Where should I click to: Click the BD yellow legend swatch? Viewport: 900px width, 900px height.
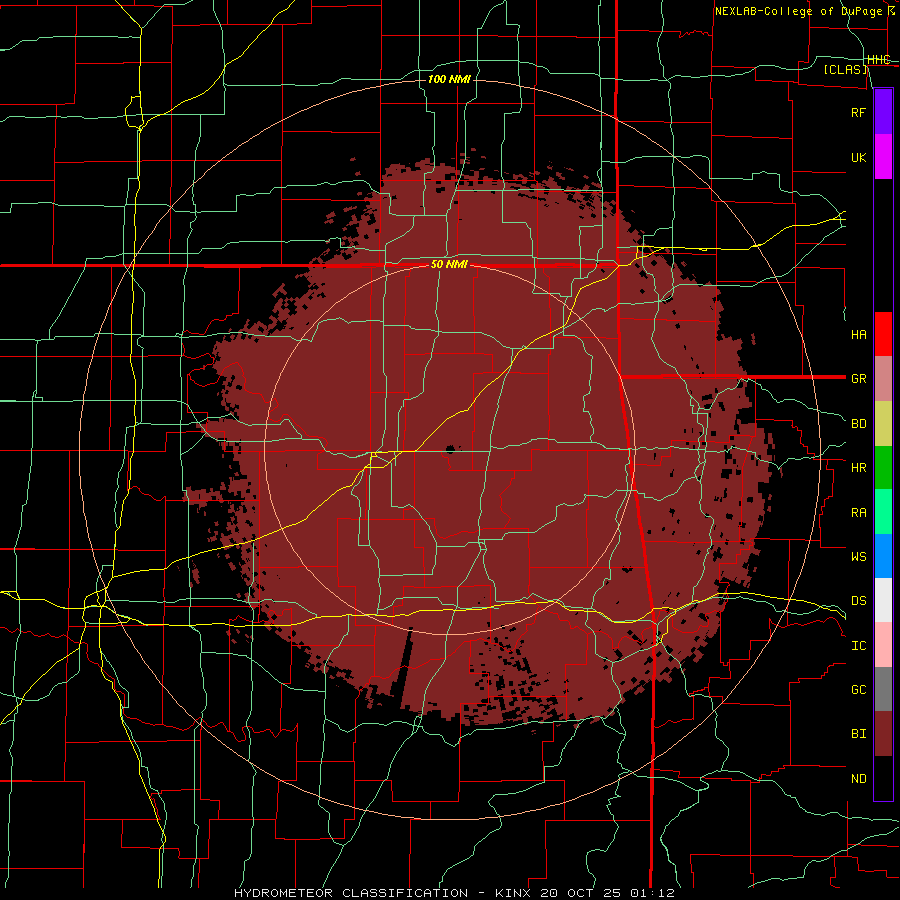883,424
